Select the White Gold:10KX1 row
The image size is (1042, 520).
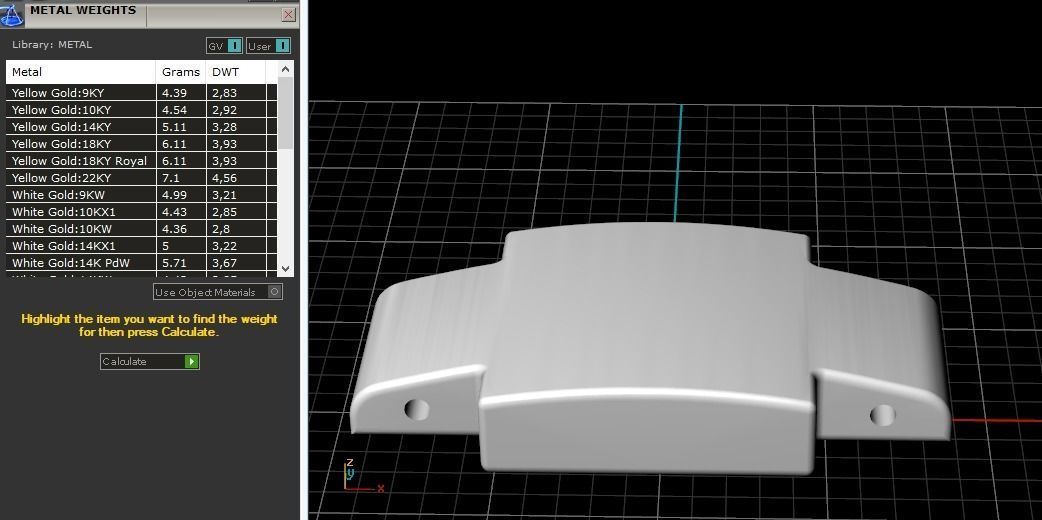pos(142,211)
